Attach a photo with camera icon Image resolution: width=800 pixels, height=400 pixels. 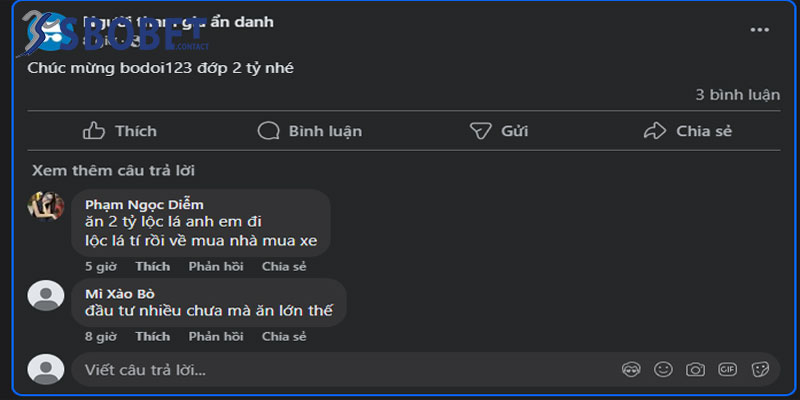(695, 369)
